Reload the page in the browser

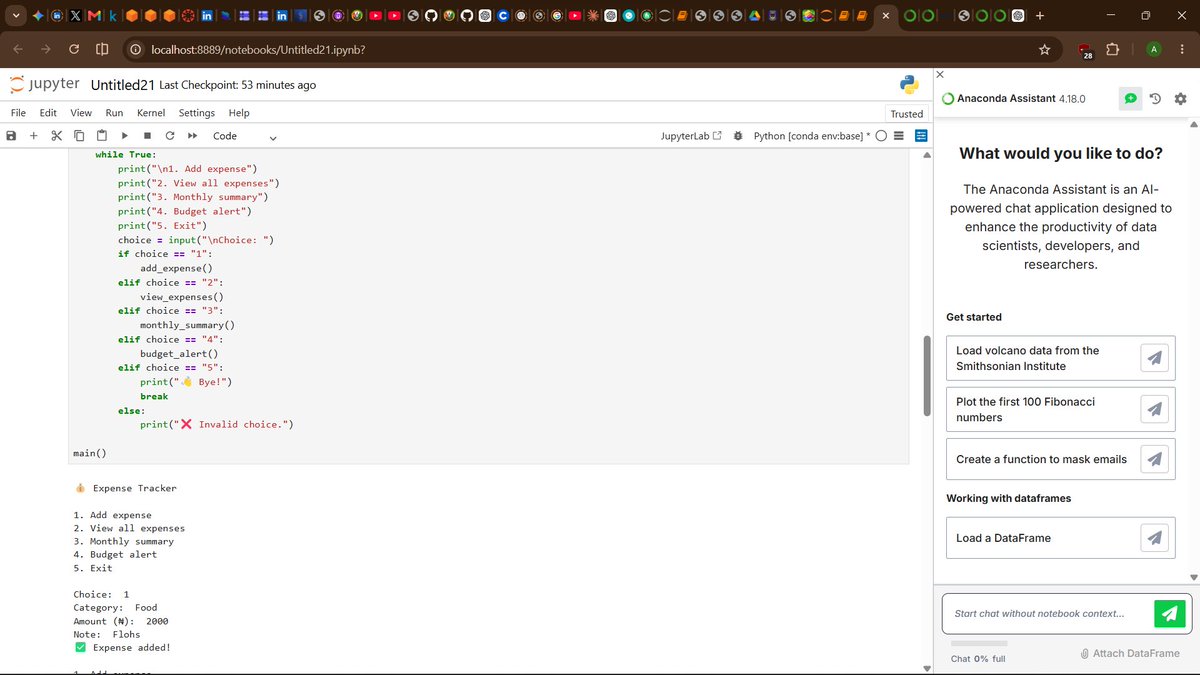pos(74,50)
